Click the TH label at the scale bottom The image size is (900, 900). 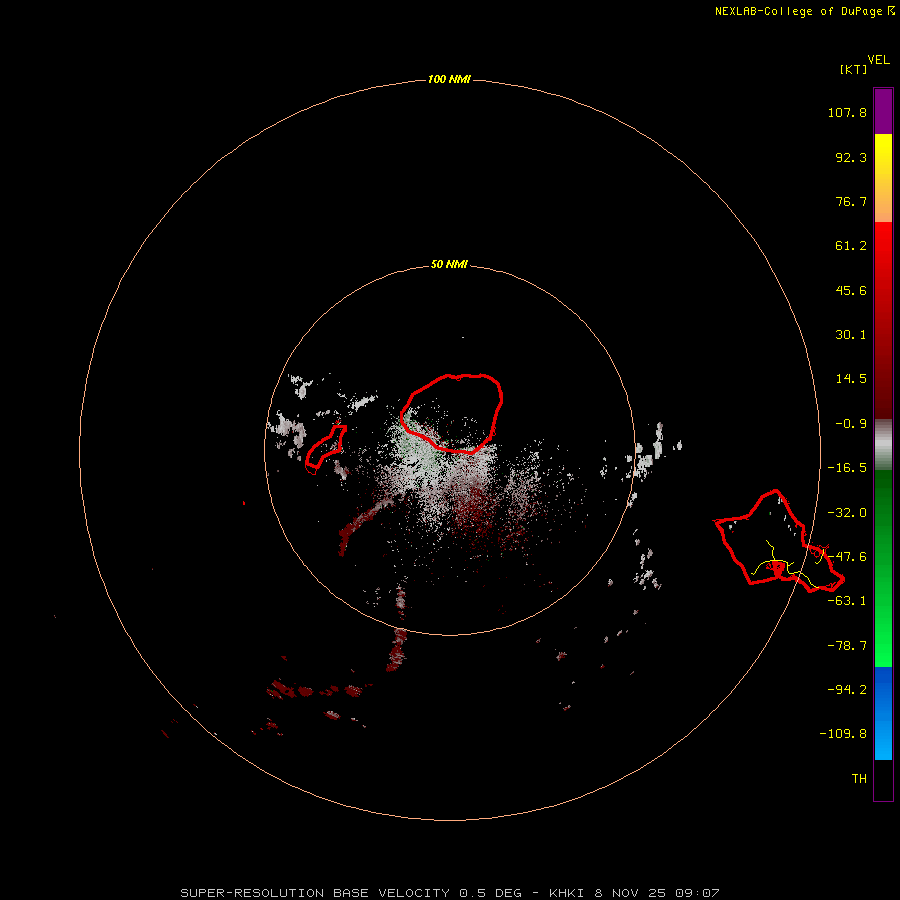point(859,778)
